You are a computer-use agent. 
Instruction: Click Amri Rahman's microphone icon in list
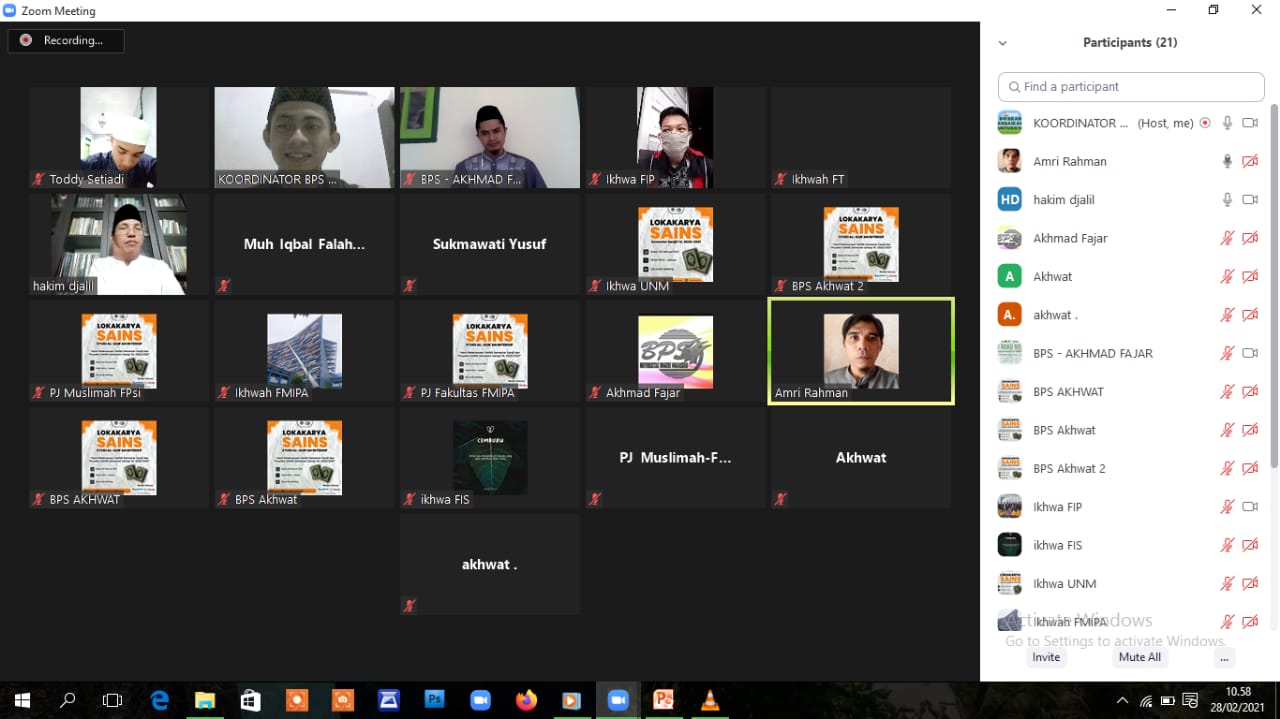point(1227,161)
